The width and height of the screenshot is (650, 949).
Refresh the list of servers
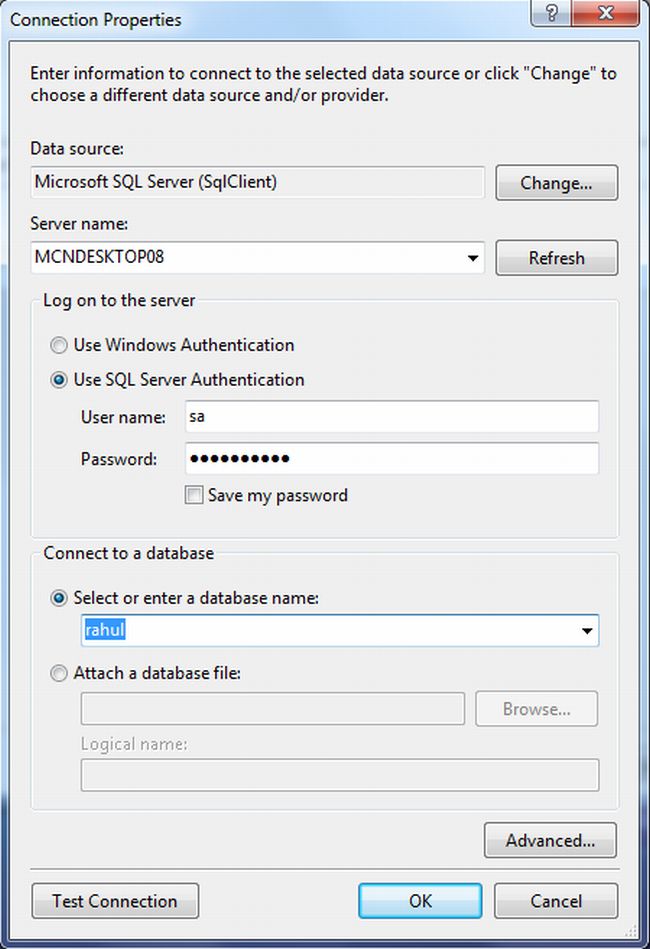(x=556, y=257)
